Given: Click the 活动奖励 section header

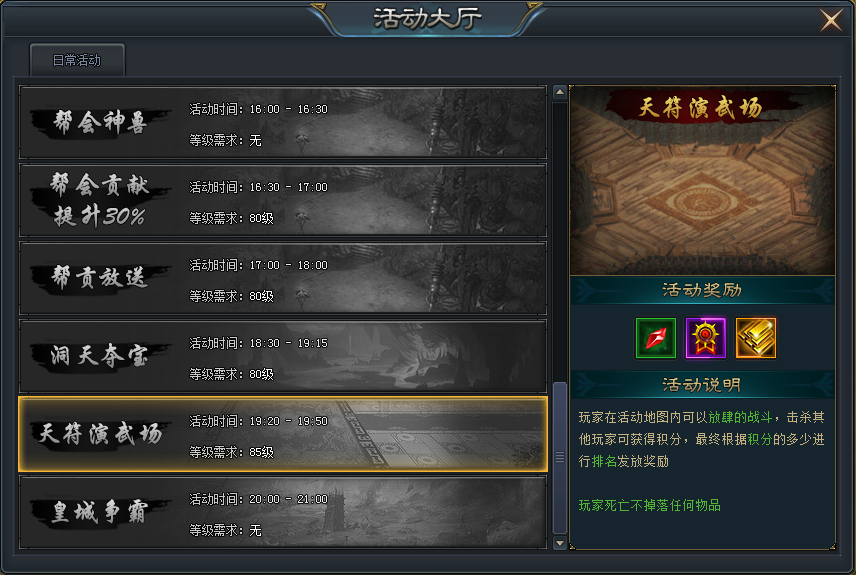Looking at the screenshot, I should pos(702,290).
